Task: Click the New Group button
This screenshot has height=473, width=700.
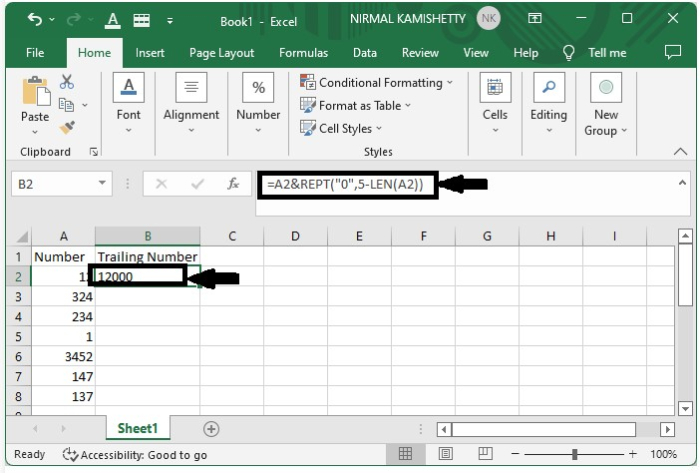Action: click(605, 102)
